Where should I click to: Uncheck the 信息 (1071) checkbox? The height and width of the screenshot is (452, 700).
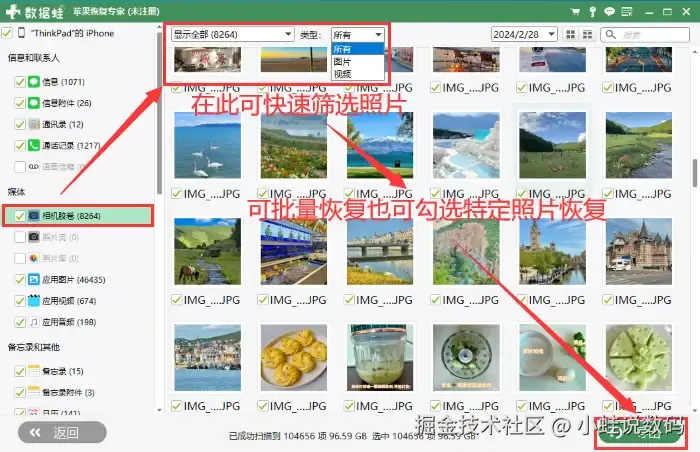(x=20, y=82)
